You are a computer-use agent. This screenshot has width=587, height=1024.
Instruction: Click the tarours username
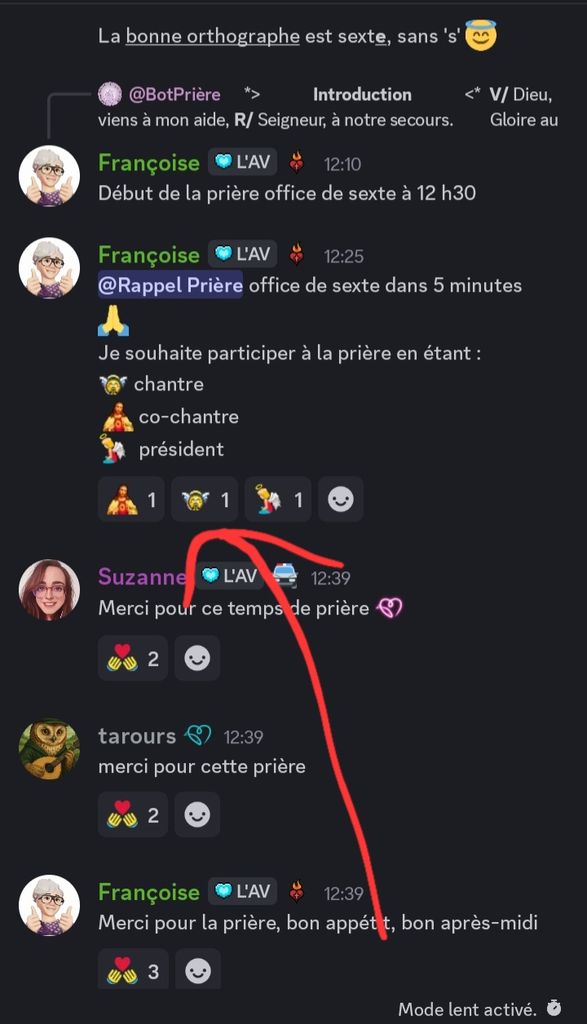(137, 736)
